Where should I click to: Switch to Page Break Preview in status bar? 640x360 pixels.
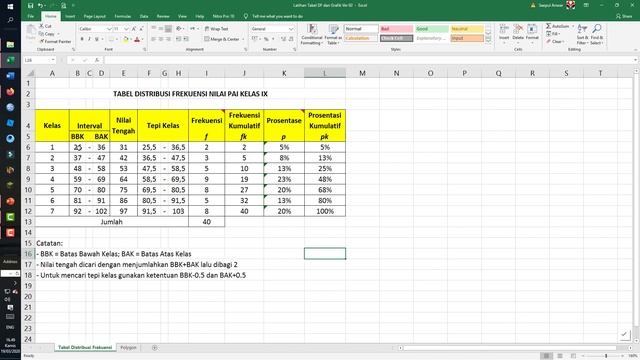point(573,356)
